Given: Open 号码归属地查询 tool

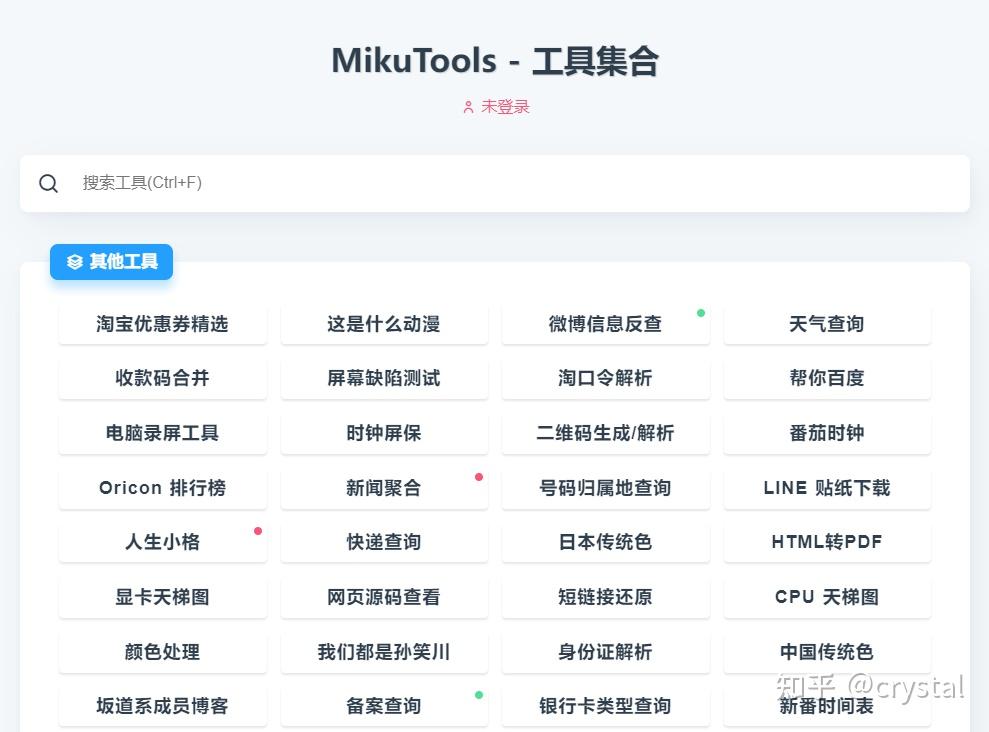Looking at the screenshot, I should [x=606, y=488].
